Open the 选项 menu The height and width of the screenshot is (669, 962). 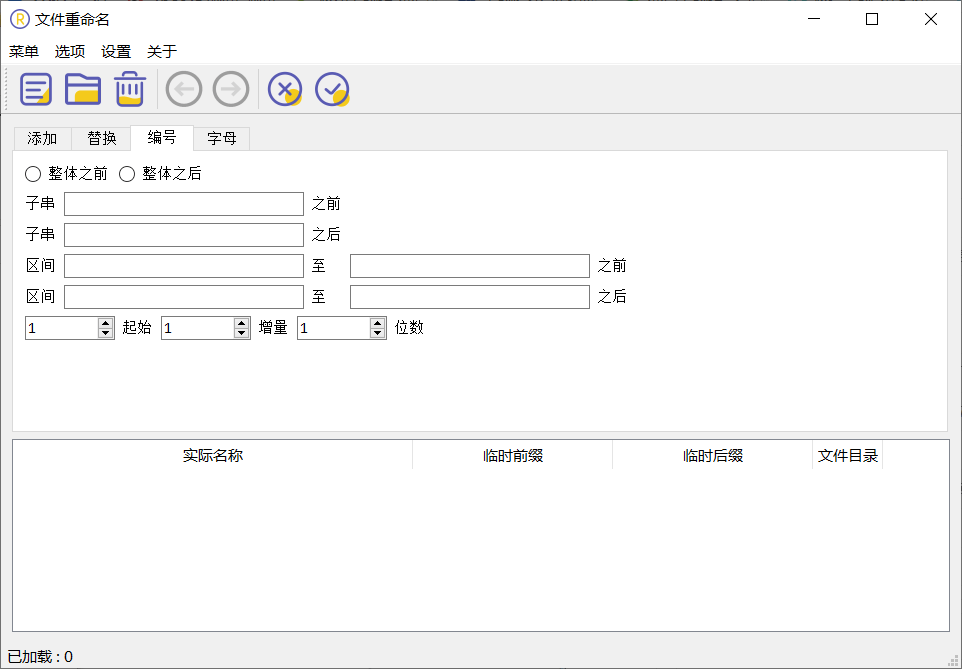70,52
